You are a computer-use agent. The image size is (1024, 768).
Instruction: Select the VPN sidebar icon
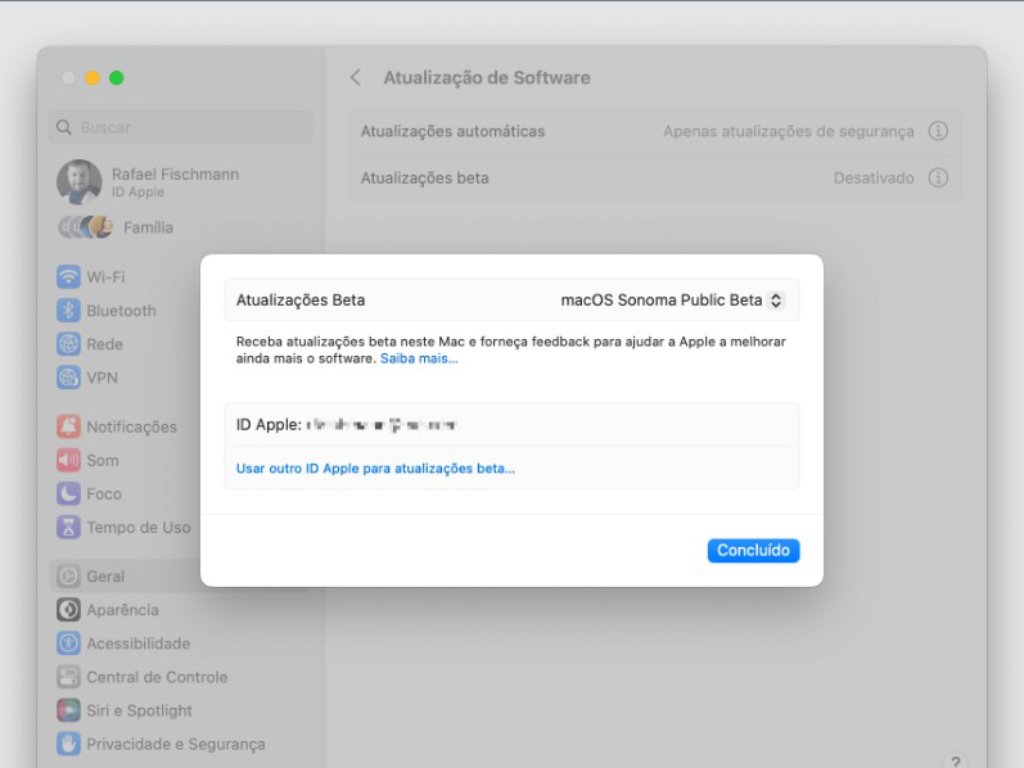[x=69, y=377]
